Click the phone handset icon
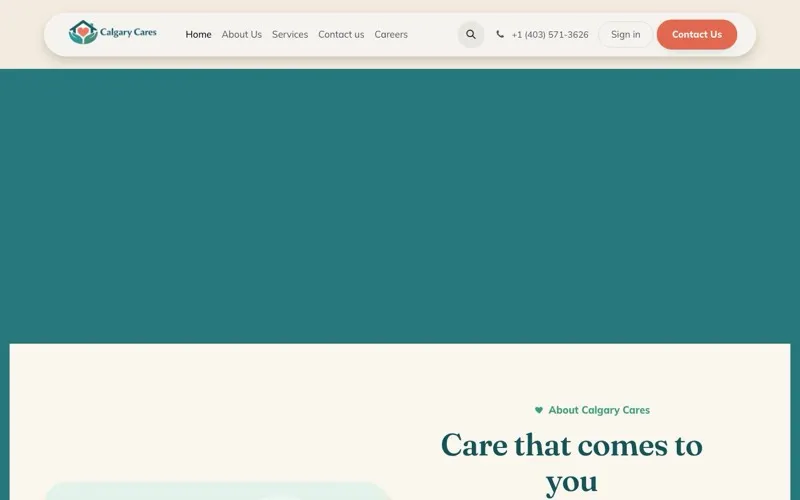This screenshot has height=500, width=800. pyautogui.click(x=499, y=34)
